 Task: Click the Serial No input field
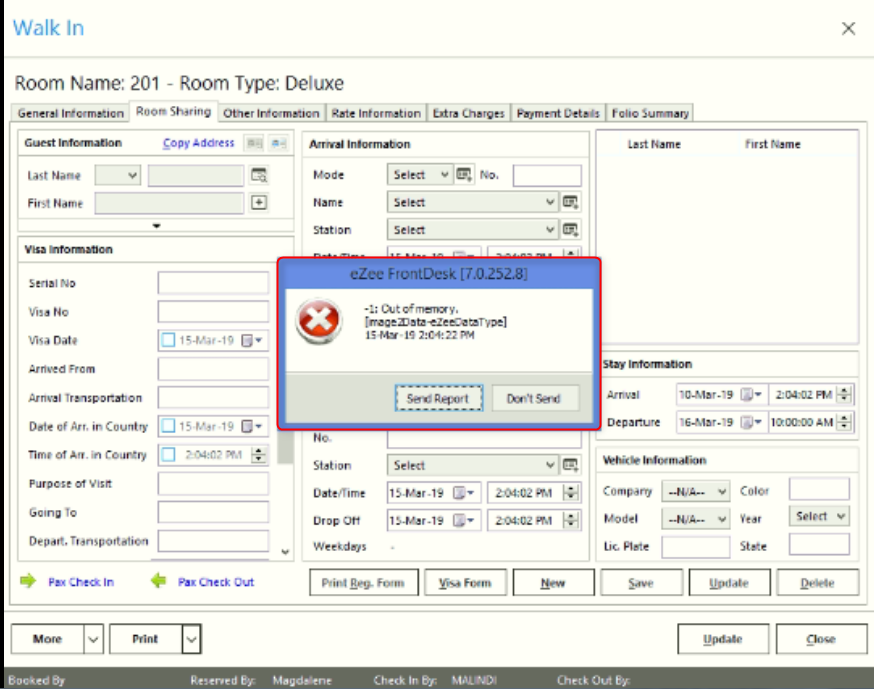[213, 283]
